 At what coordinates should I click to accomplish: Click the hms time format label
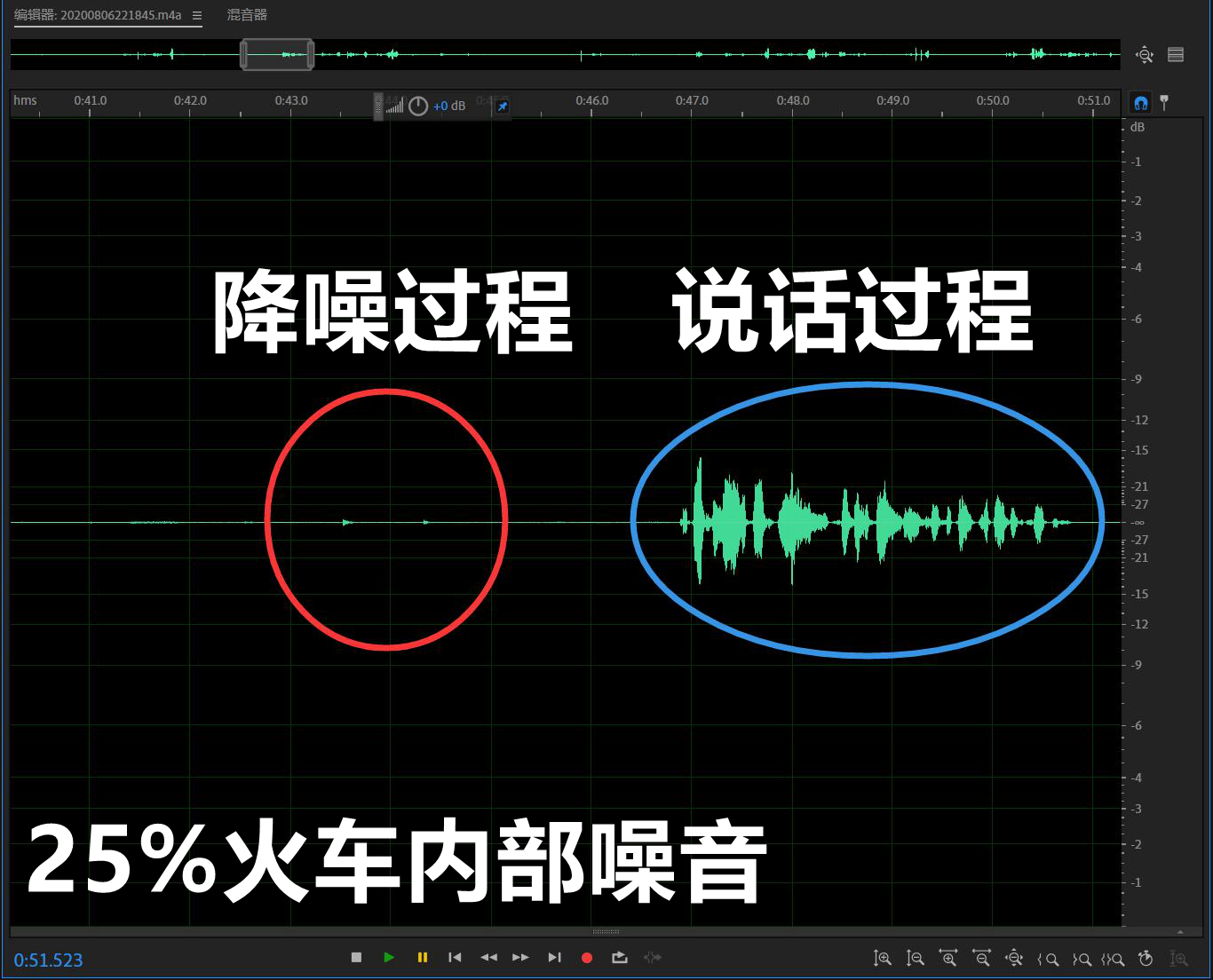tap(24, 100)
